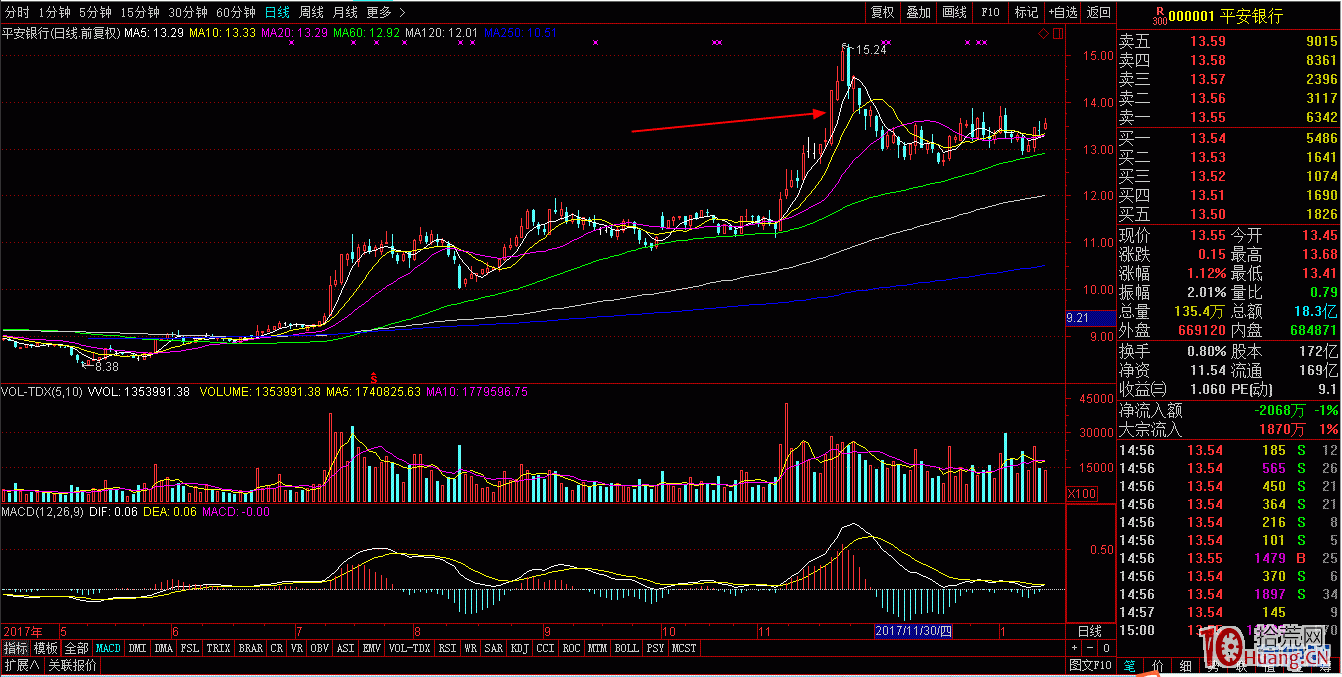The image size is (1342, 677).
Task: Select the 全部 indicator filter
Action: [77, 648]
